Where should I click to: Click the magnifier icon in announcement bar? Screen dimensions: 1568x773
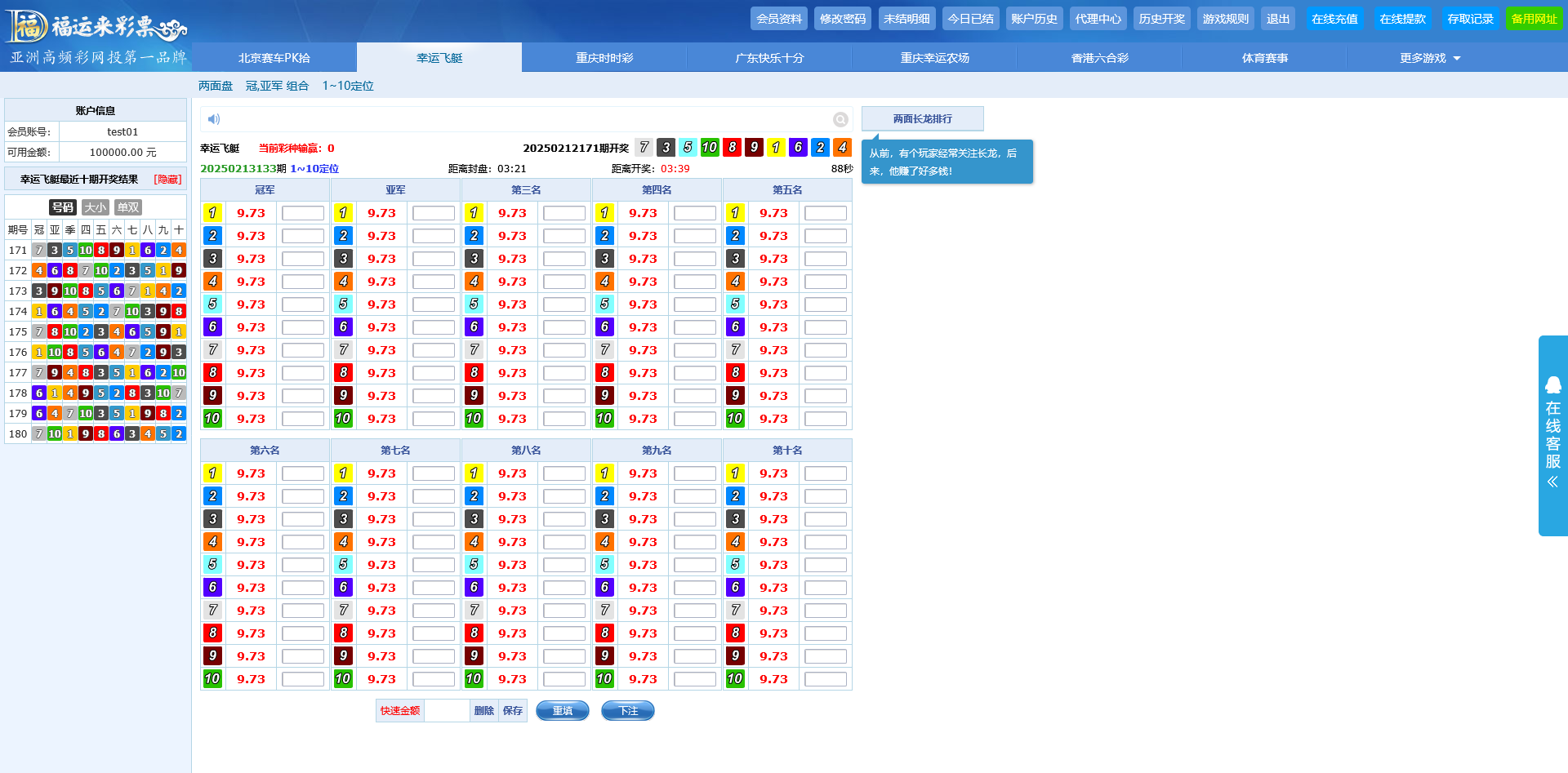(840, 120)
